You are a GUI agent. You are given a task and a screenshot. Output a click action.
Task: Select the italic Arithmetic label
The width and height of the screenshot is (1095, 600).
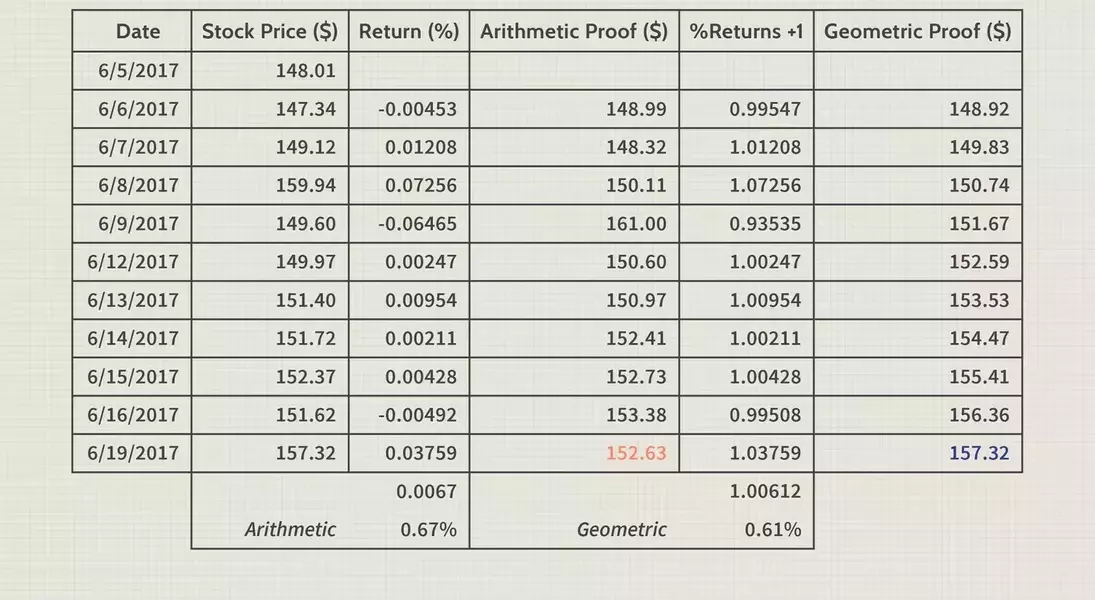click(x=290, y=530)
